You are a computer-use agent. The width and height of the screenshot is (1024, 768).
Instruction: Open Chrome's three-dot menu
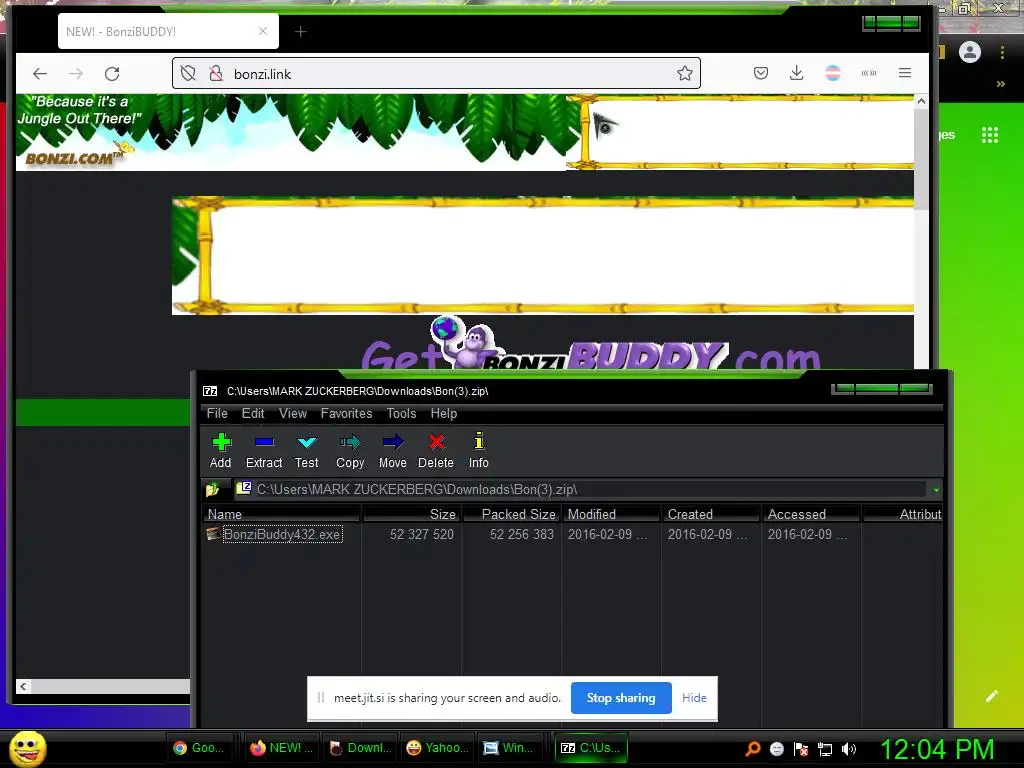click(1002, 52)
